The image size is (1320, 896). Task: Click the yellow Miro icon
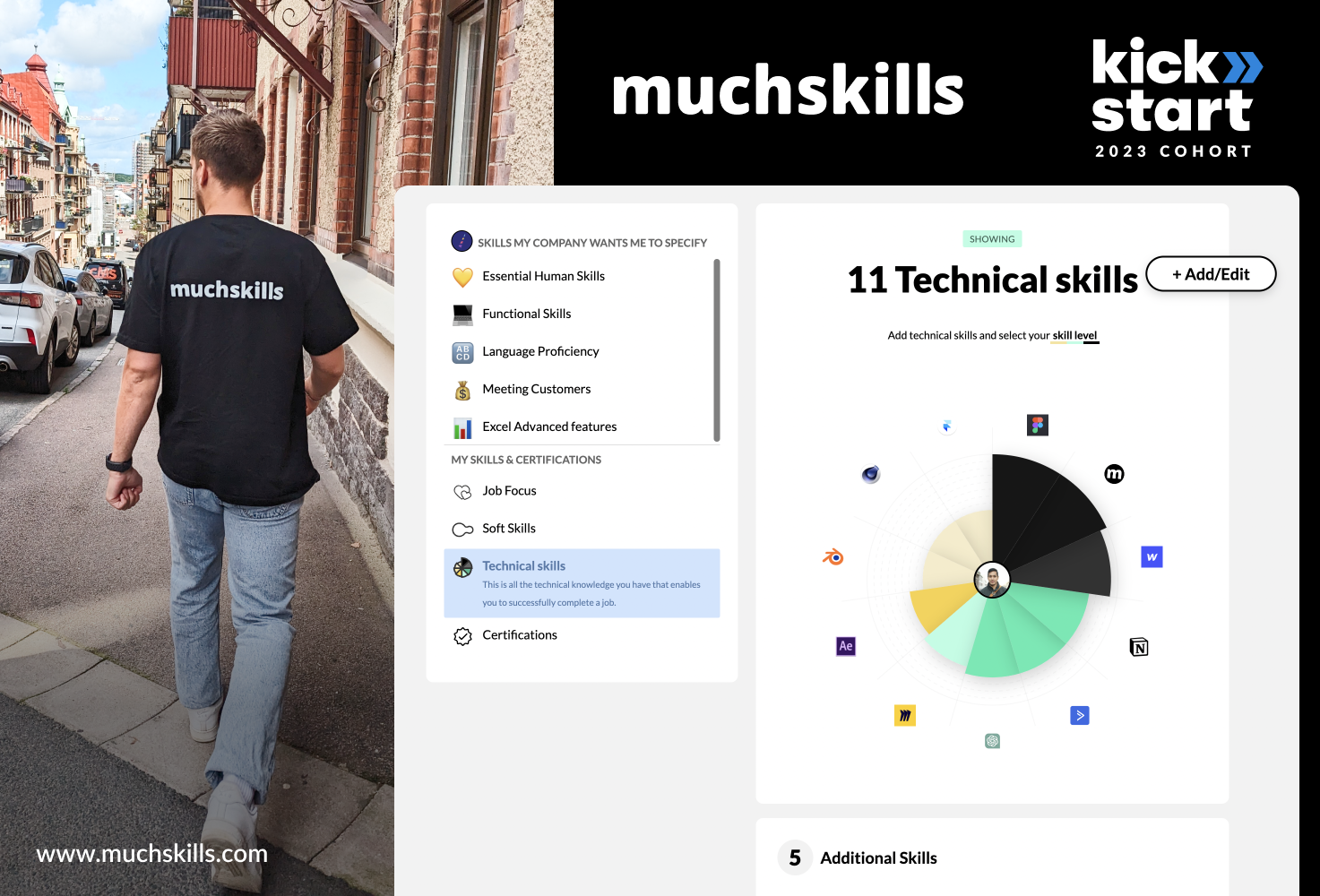pos(905,715)
